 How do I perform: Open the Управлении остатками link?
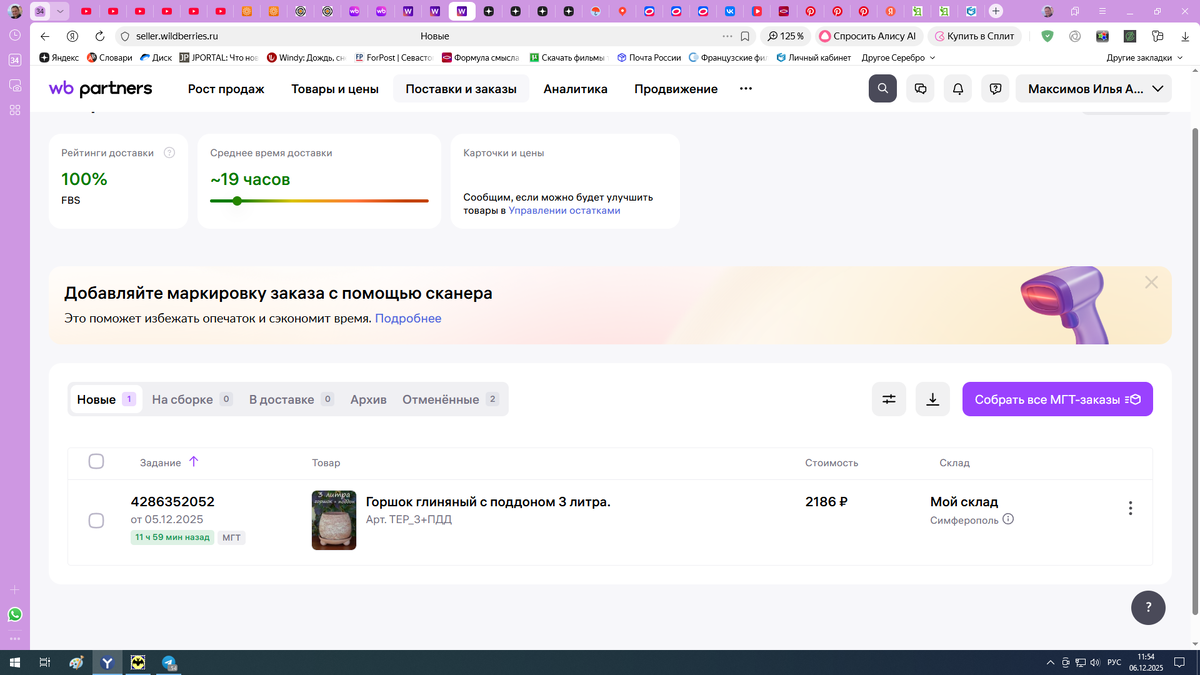point(564,210)
